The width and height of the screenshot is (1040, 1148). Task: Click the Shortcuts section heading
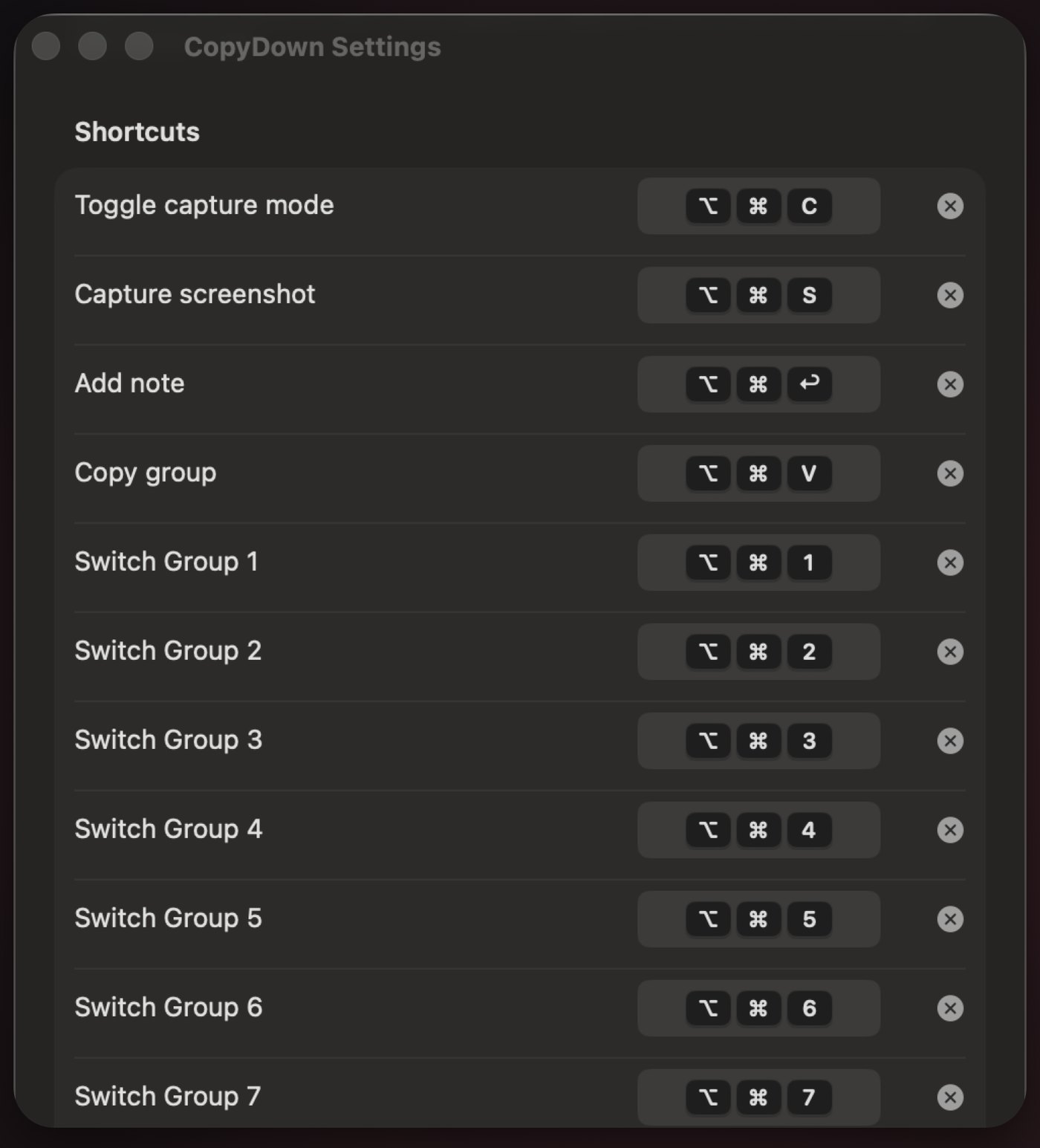(x=137, y=132)
